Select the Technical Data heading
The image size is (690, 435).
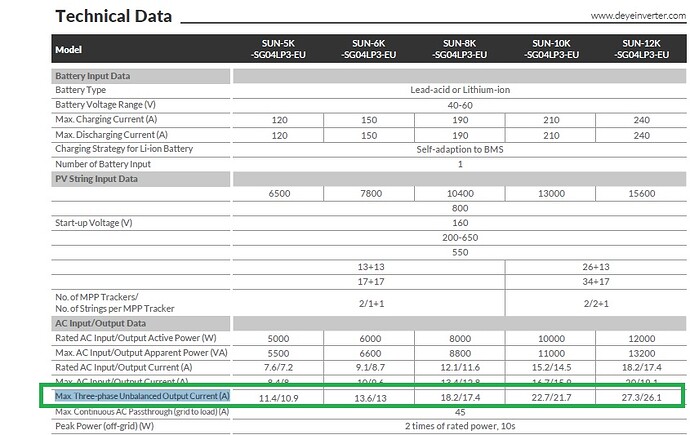coord(114,16)
